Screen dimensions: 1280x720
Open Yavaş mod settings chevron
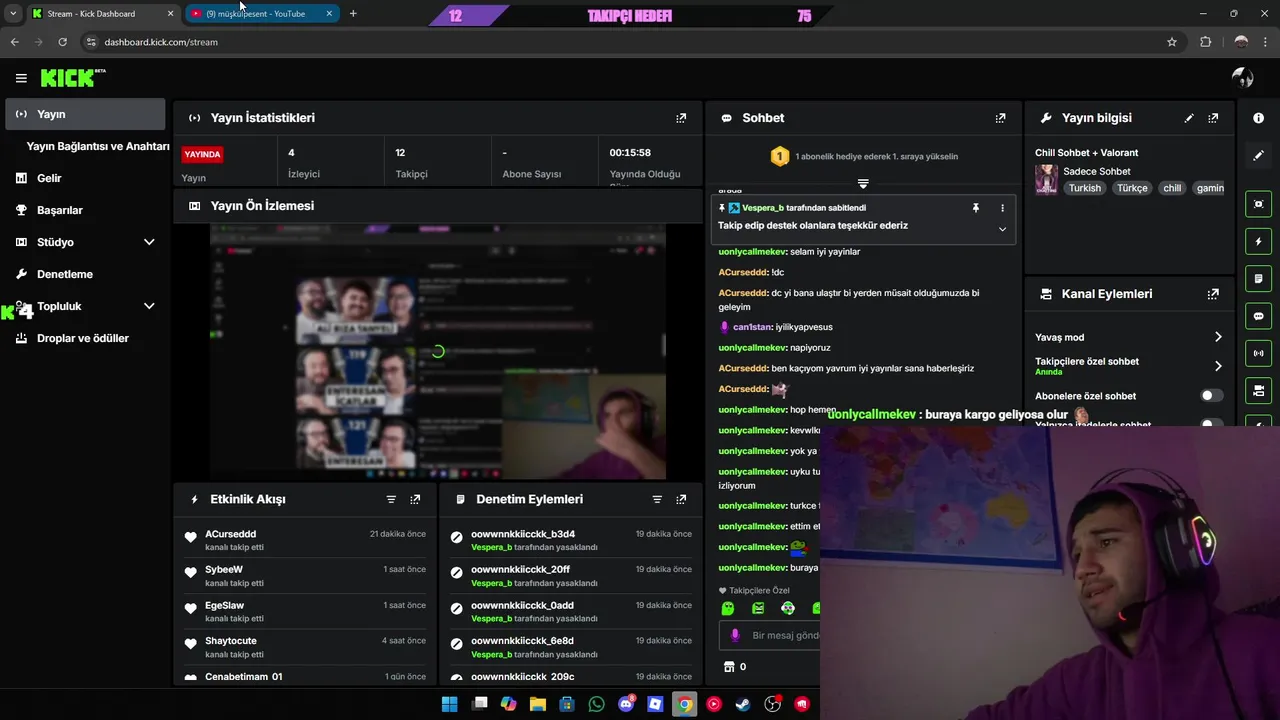tap(1218, 337)
